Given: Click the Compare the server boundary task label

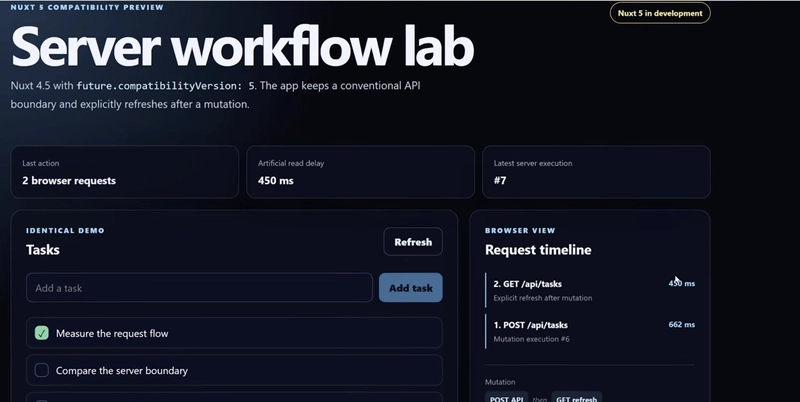Looking at the screenshot, I should click(x=121, y=371).
